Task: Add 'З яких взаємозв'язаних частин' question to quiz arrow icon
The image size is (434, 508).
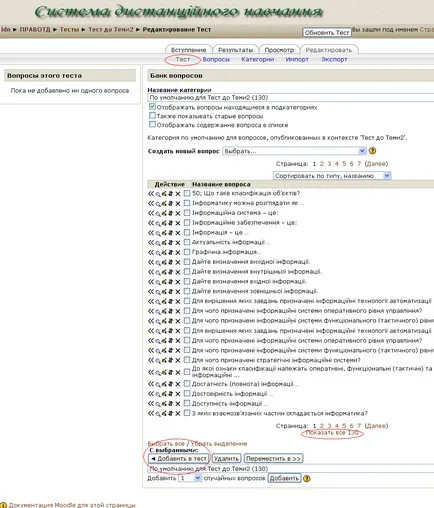Action: (151, 413)
